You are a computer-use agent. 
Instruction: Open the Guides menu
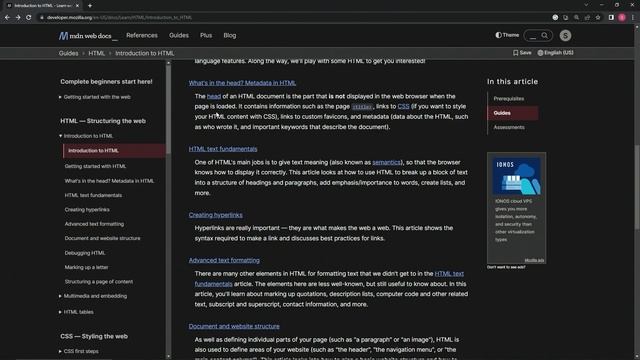click(x=179, y=36)
